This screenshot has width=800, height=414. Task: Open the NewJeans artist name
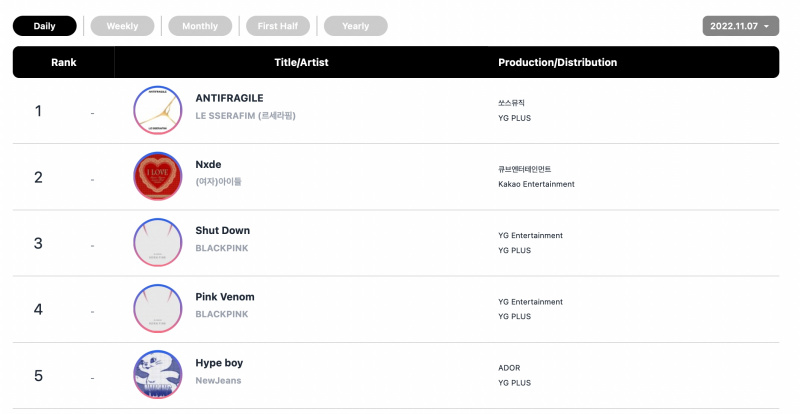pos(218,380)
